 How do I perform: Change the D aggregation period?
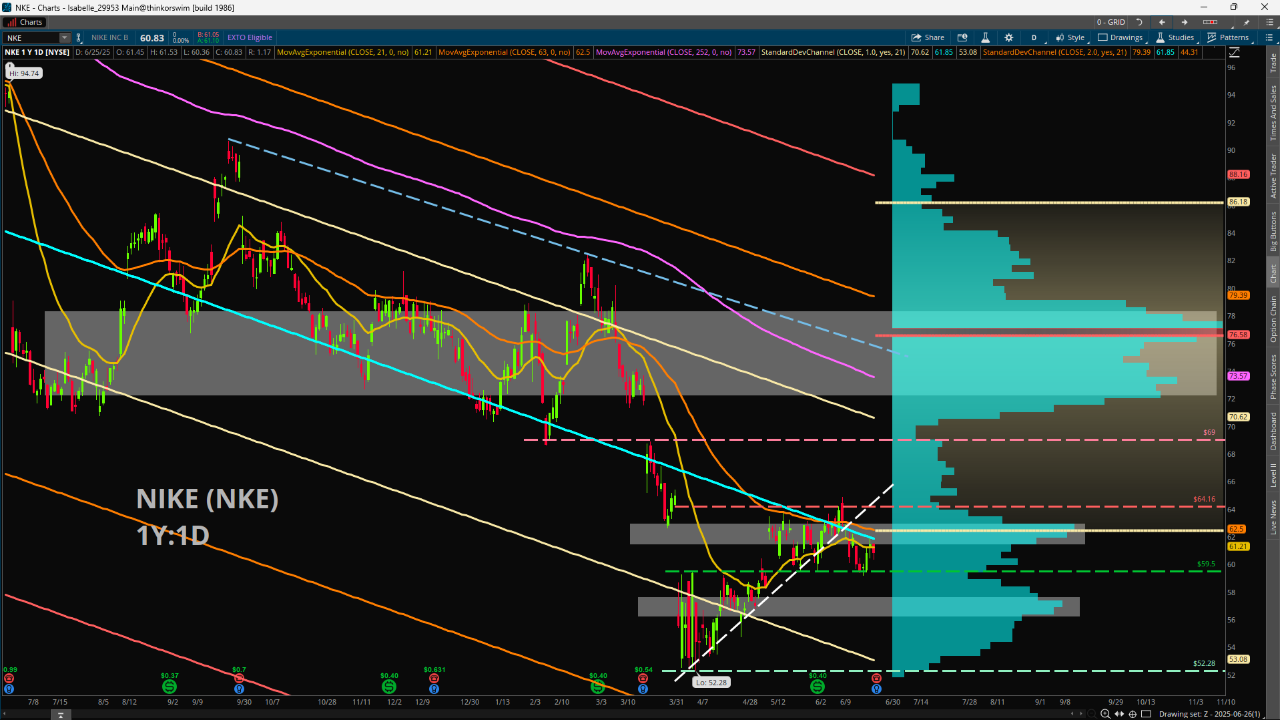[1034, 37]
